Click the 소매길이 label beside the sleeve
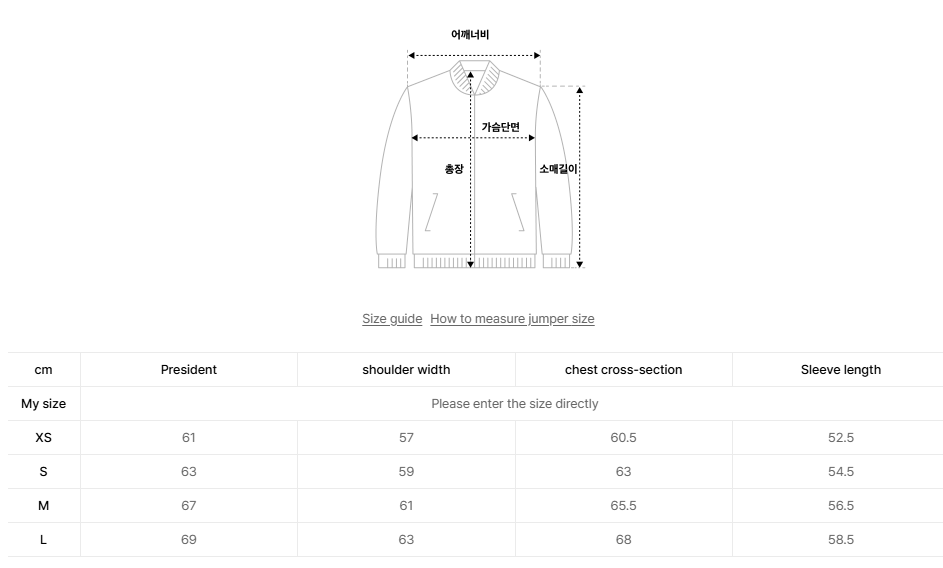 (558, 169)
